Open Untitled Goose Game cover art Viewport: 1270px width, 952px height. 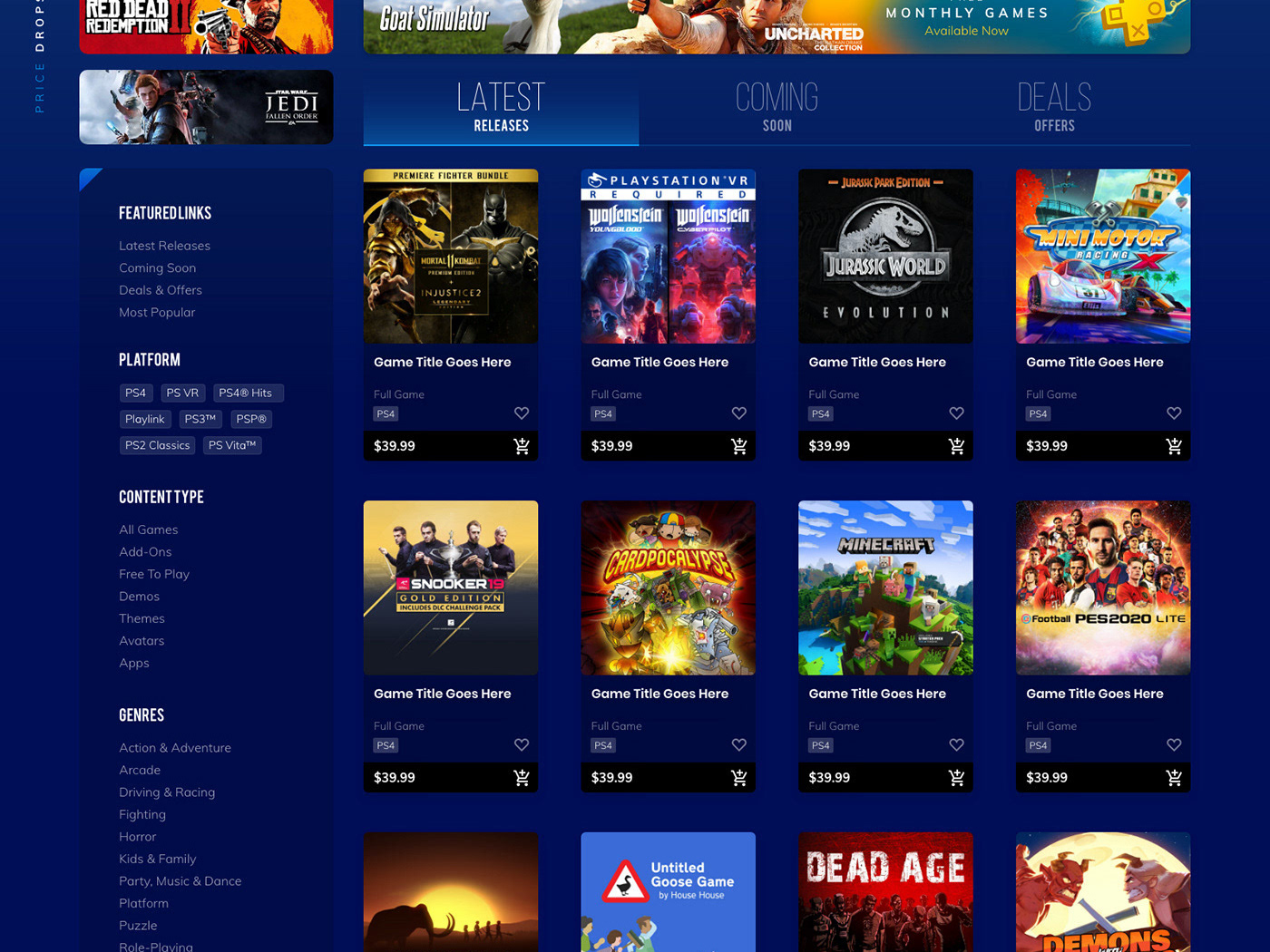click(669, 892)
